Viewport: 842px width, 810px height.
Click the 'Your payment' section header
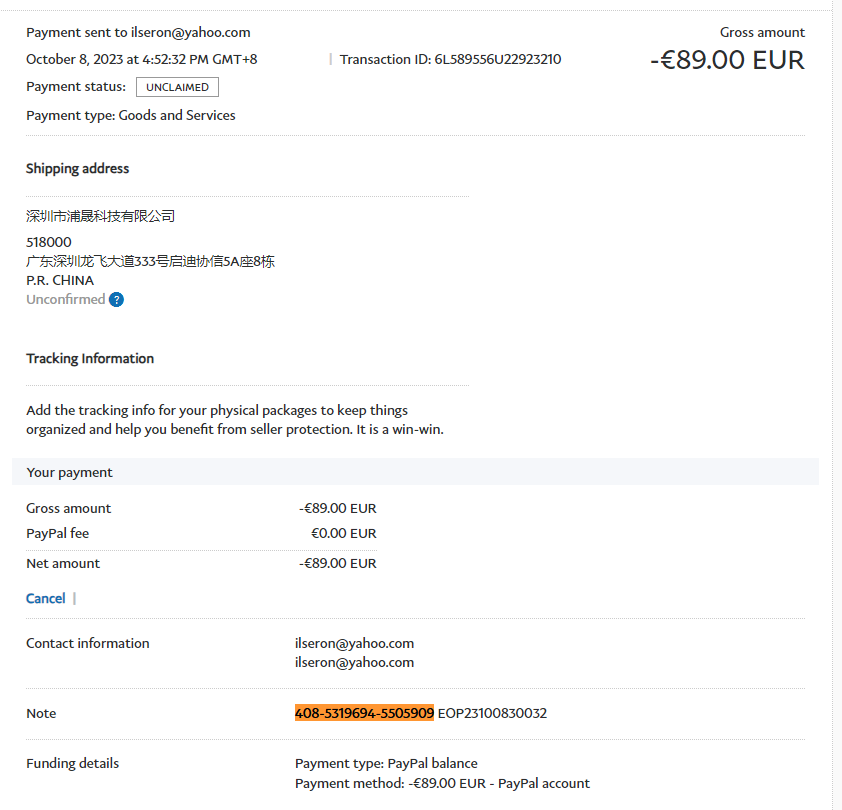pos(69,472)
